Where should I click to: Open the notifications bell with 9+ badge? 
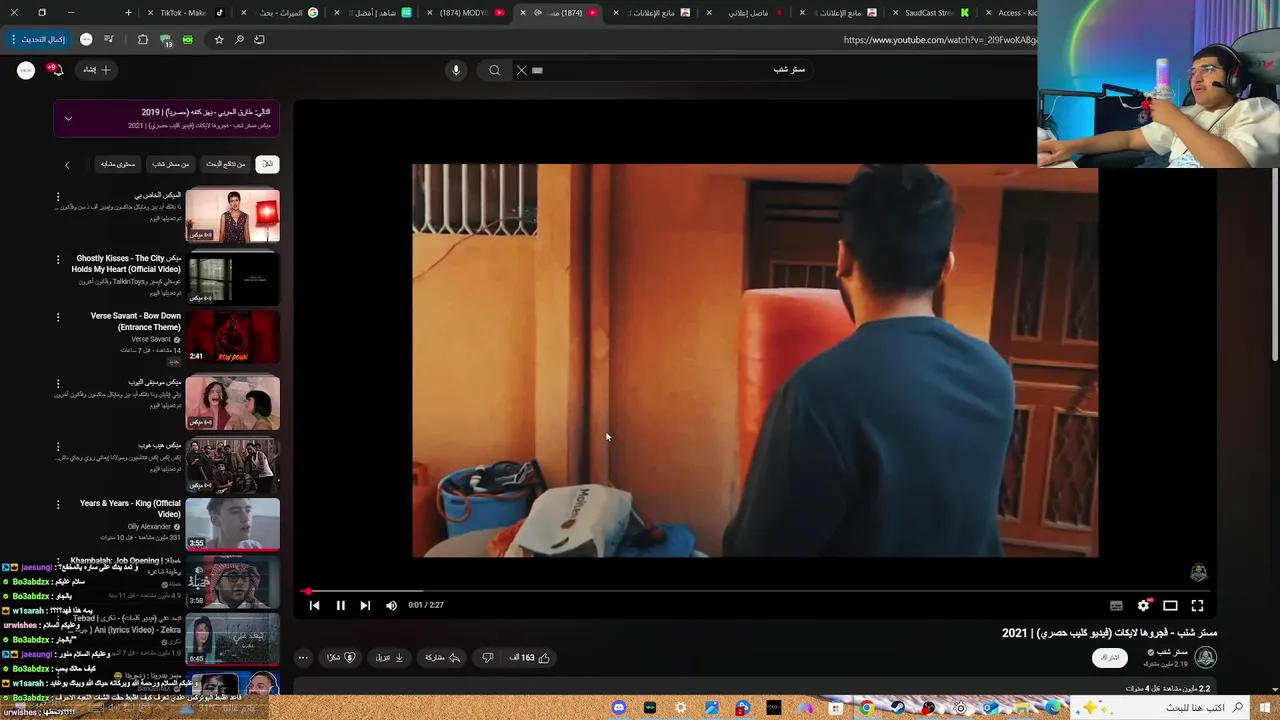(x=56, y=70)
